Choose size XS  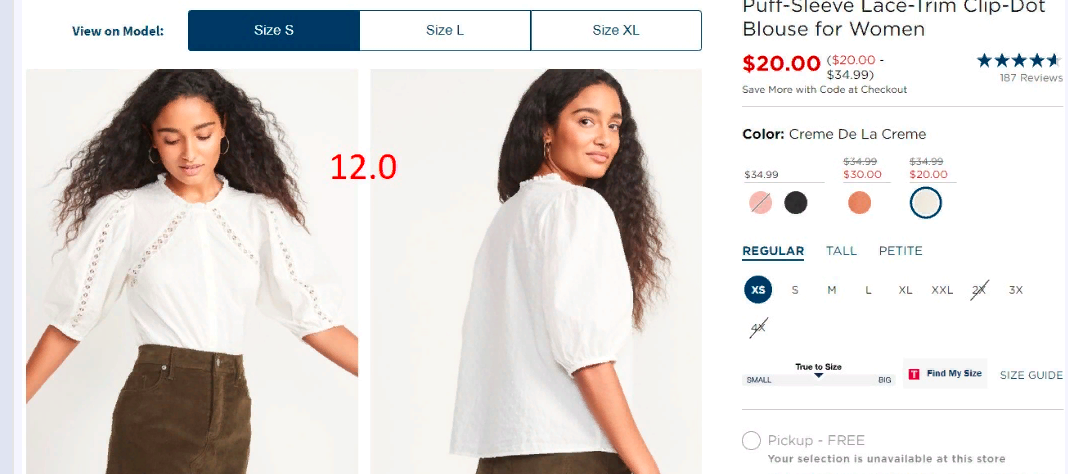758,289
